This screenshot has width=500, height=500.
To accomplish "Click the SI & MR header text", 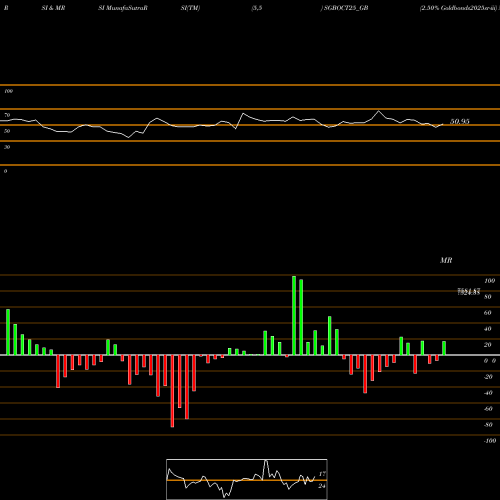I will [53, 8].
